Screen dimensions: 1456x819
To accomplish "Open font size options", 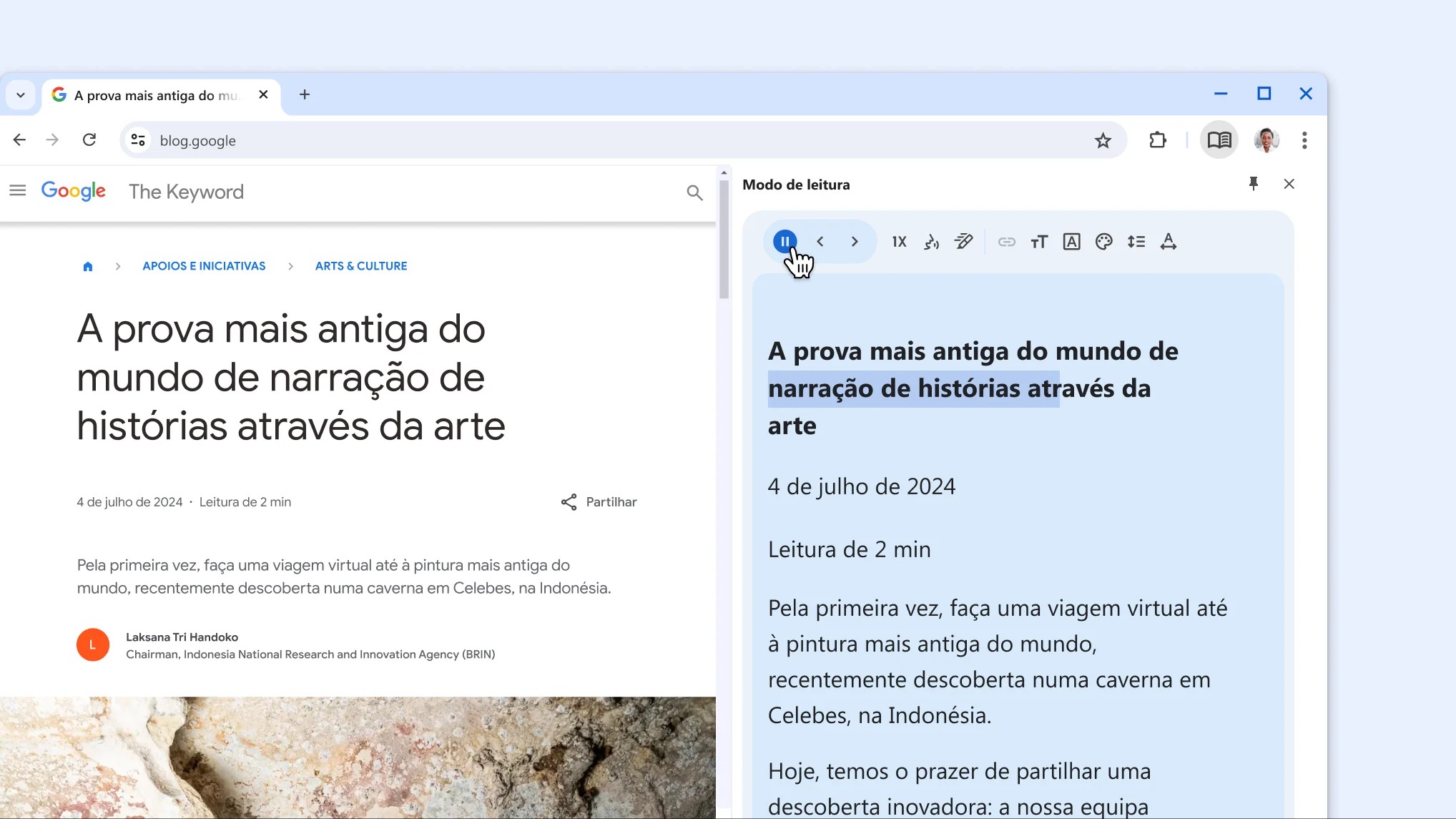I will point(1039,242).
